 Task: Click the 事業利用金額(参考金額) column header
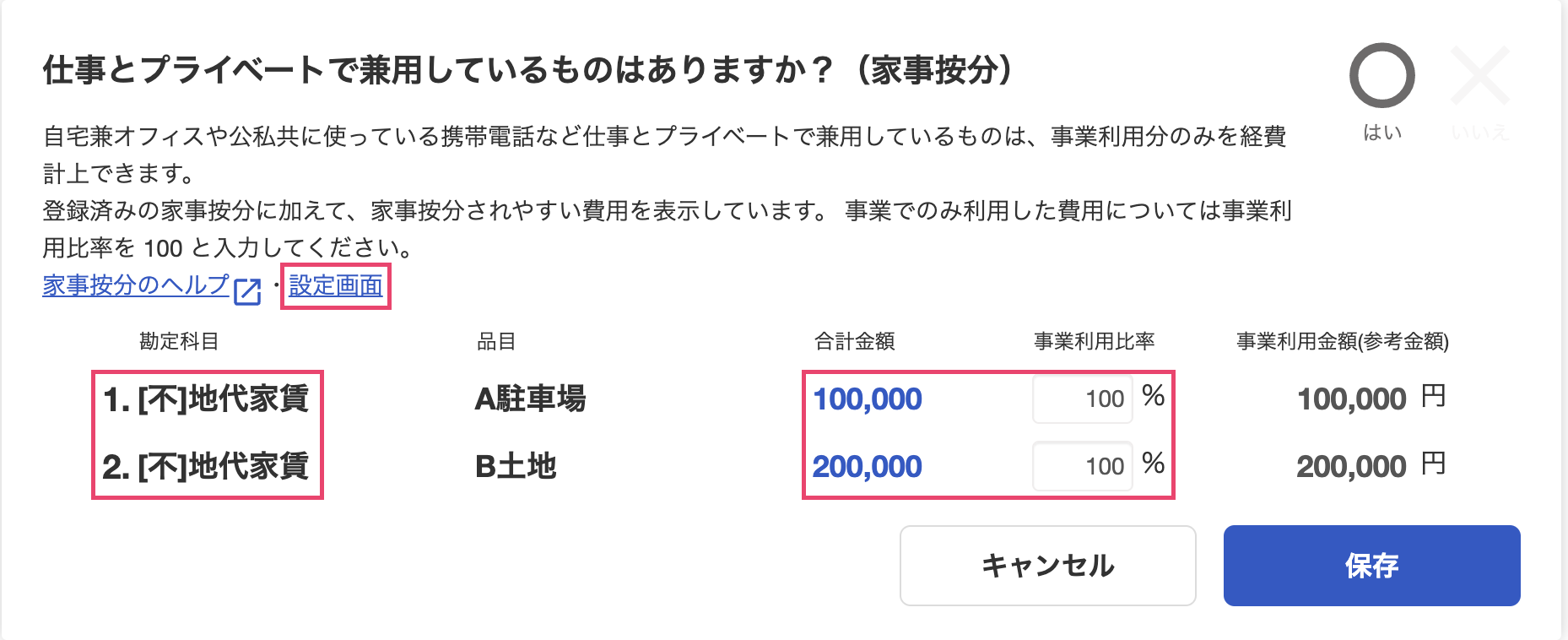pos(1342,341)
